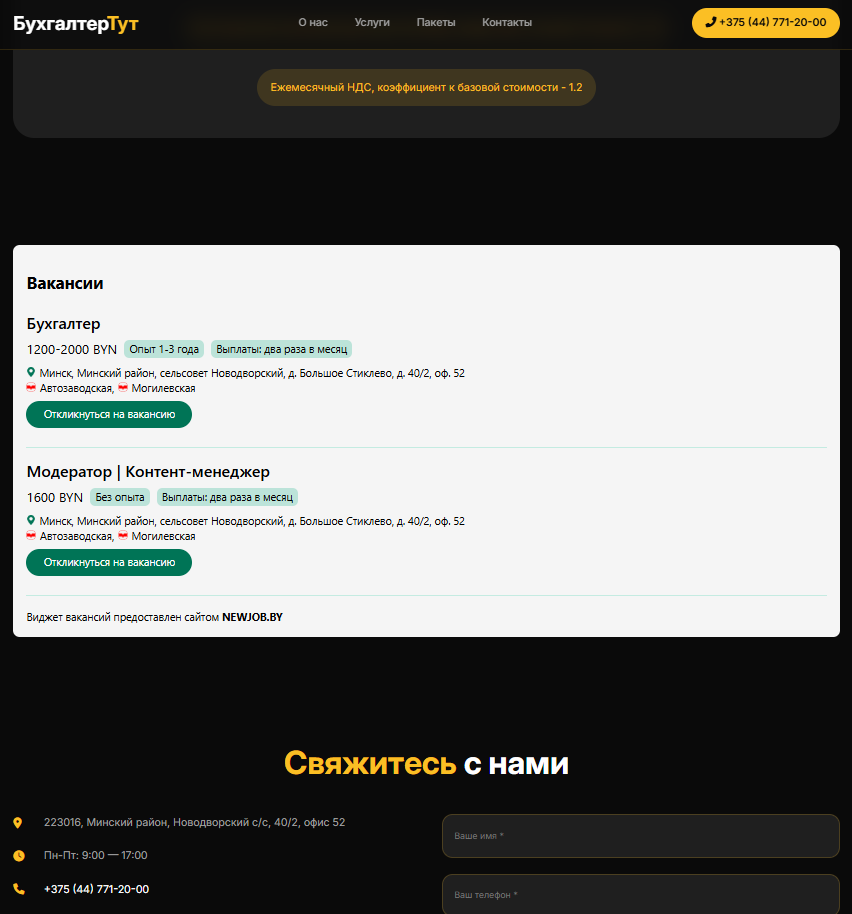Viewport: 852px width, 914px height.
Task: Open the О нас navigation item
Action: coord(313,22)
